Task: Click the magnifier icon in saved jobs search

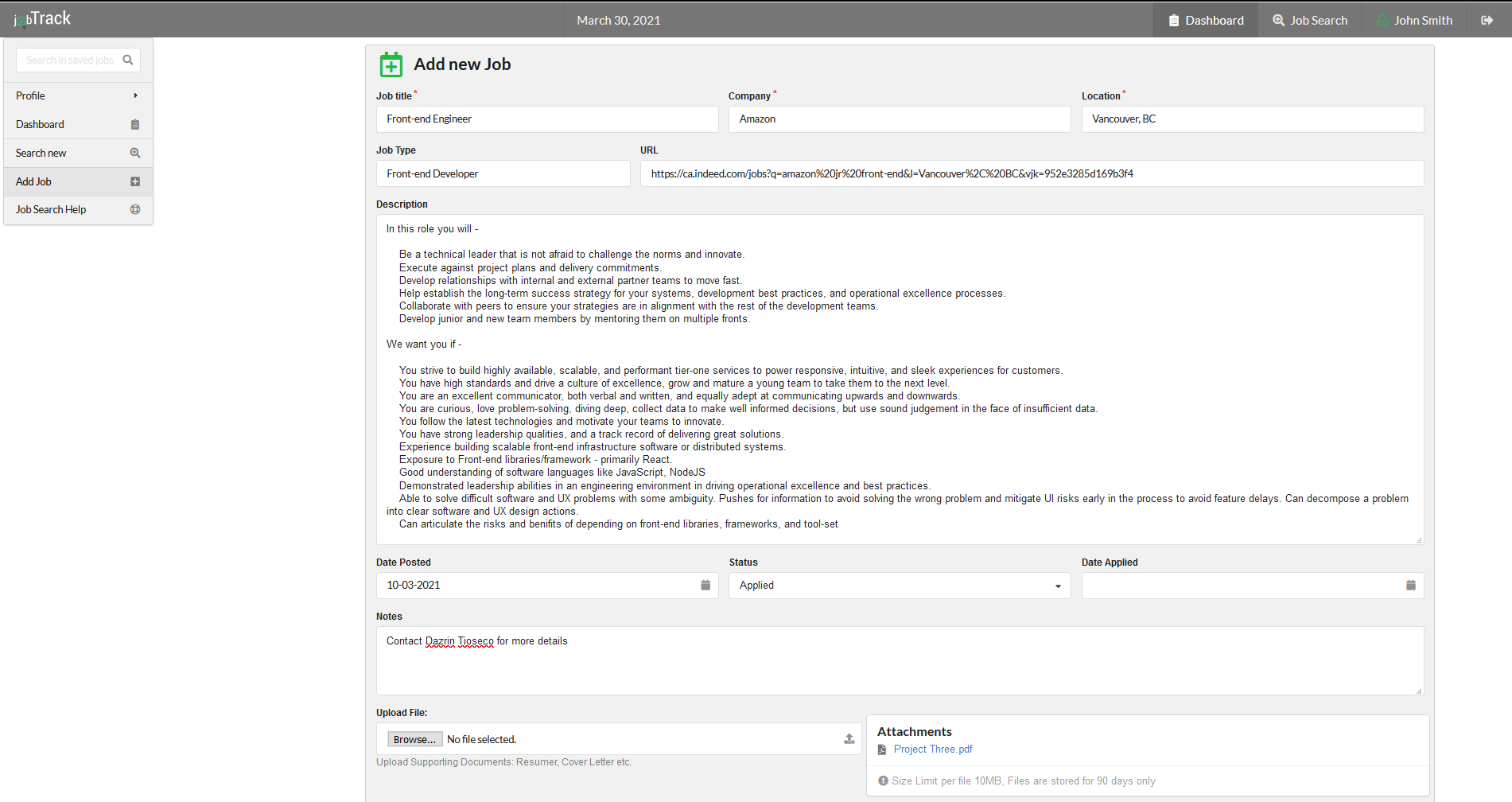Action: (128, 60)
